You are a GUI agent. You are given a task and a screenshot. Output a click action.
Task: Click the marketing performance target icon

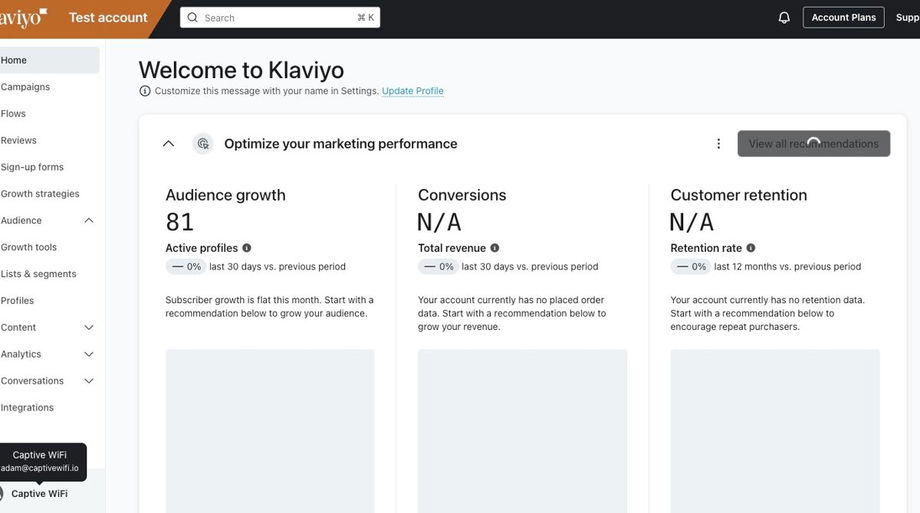coord(203,144)
